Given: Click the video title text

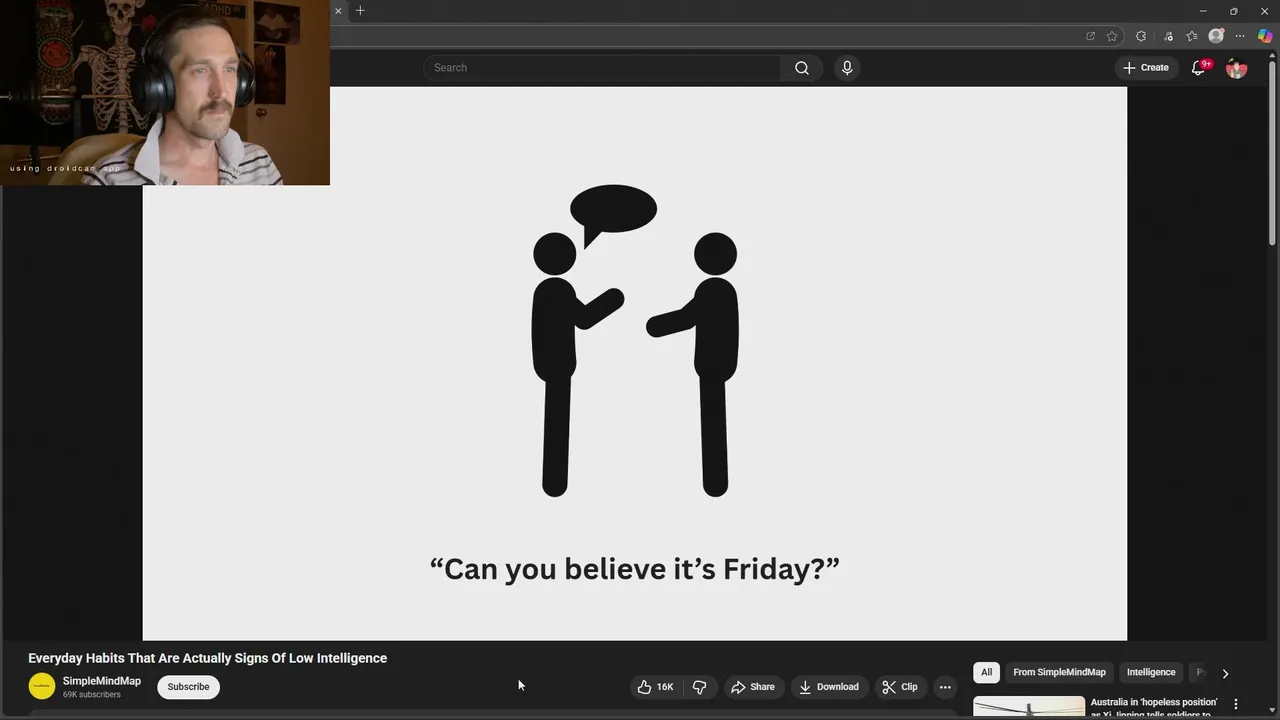Looking at the screenshot, I should (x=207, y=658).
